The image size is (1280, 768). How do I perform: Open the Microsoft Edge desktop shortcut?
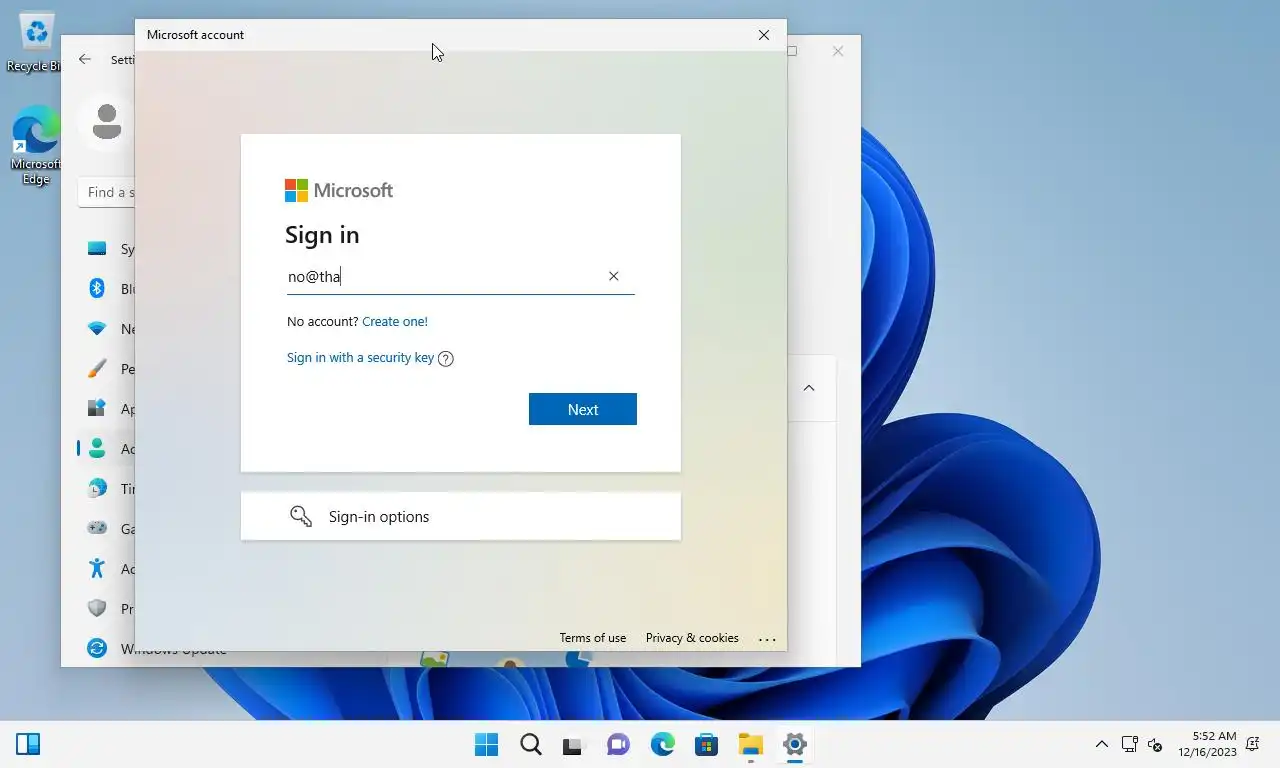tap(35, 146)
